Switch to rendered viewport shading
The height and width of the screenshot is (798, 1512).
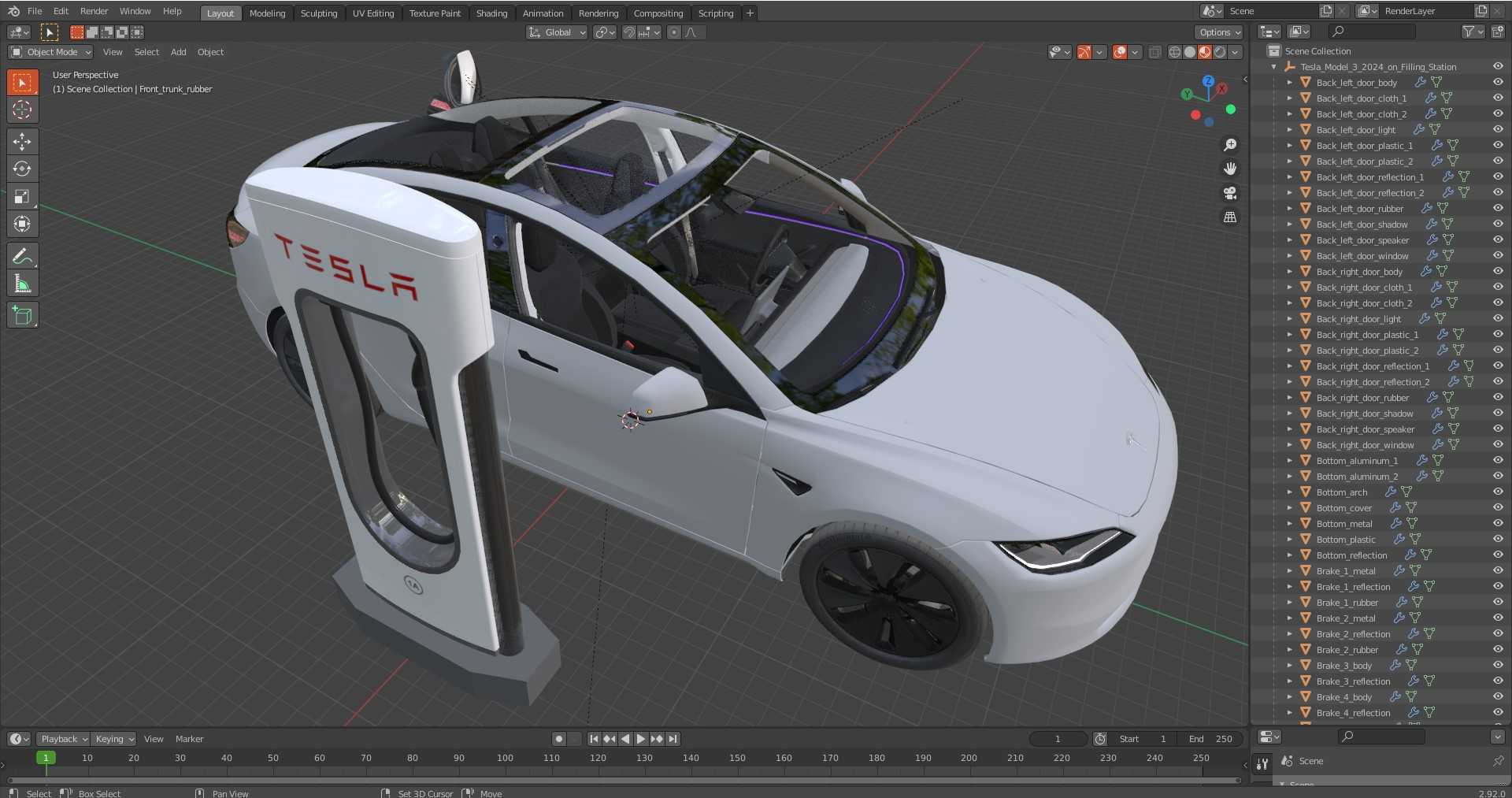click(1220, 52)
